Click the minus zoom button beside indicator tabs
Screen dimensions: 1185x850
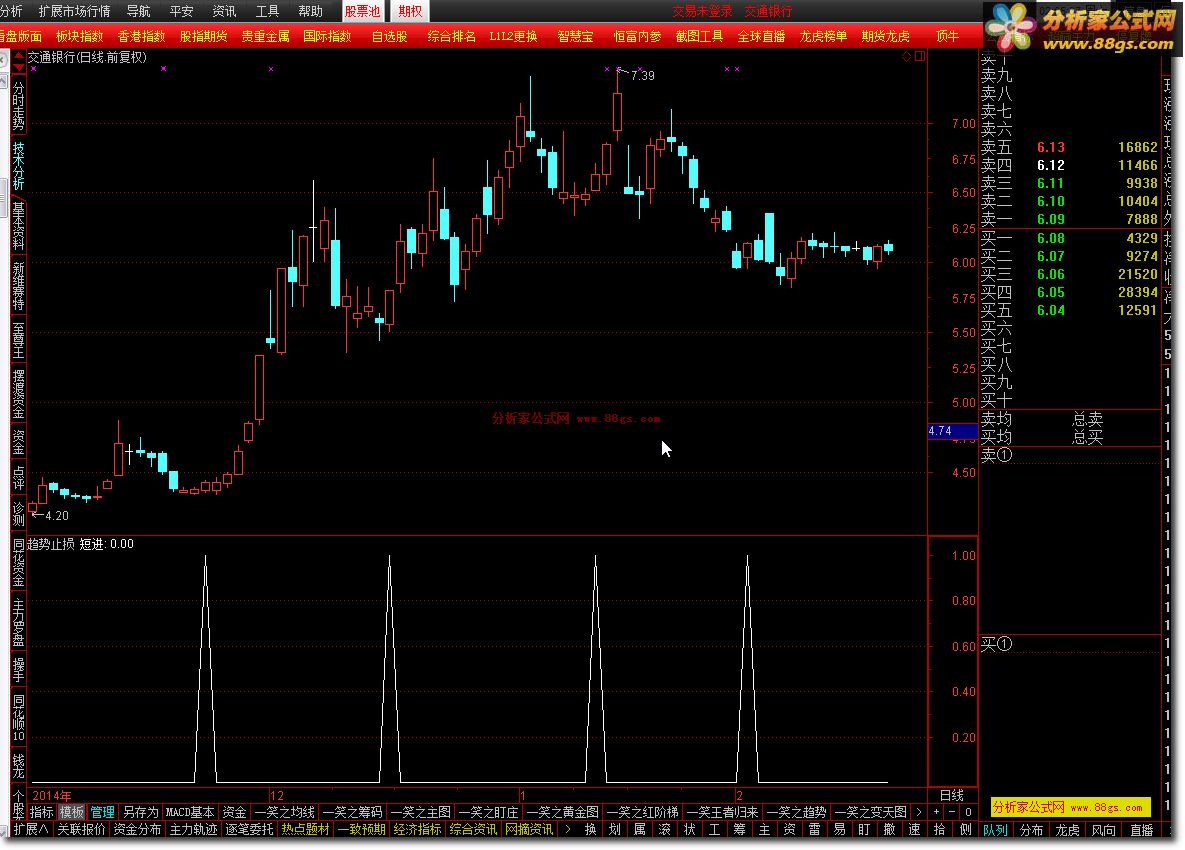click(x=952, y=811)
